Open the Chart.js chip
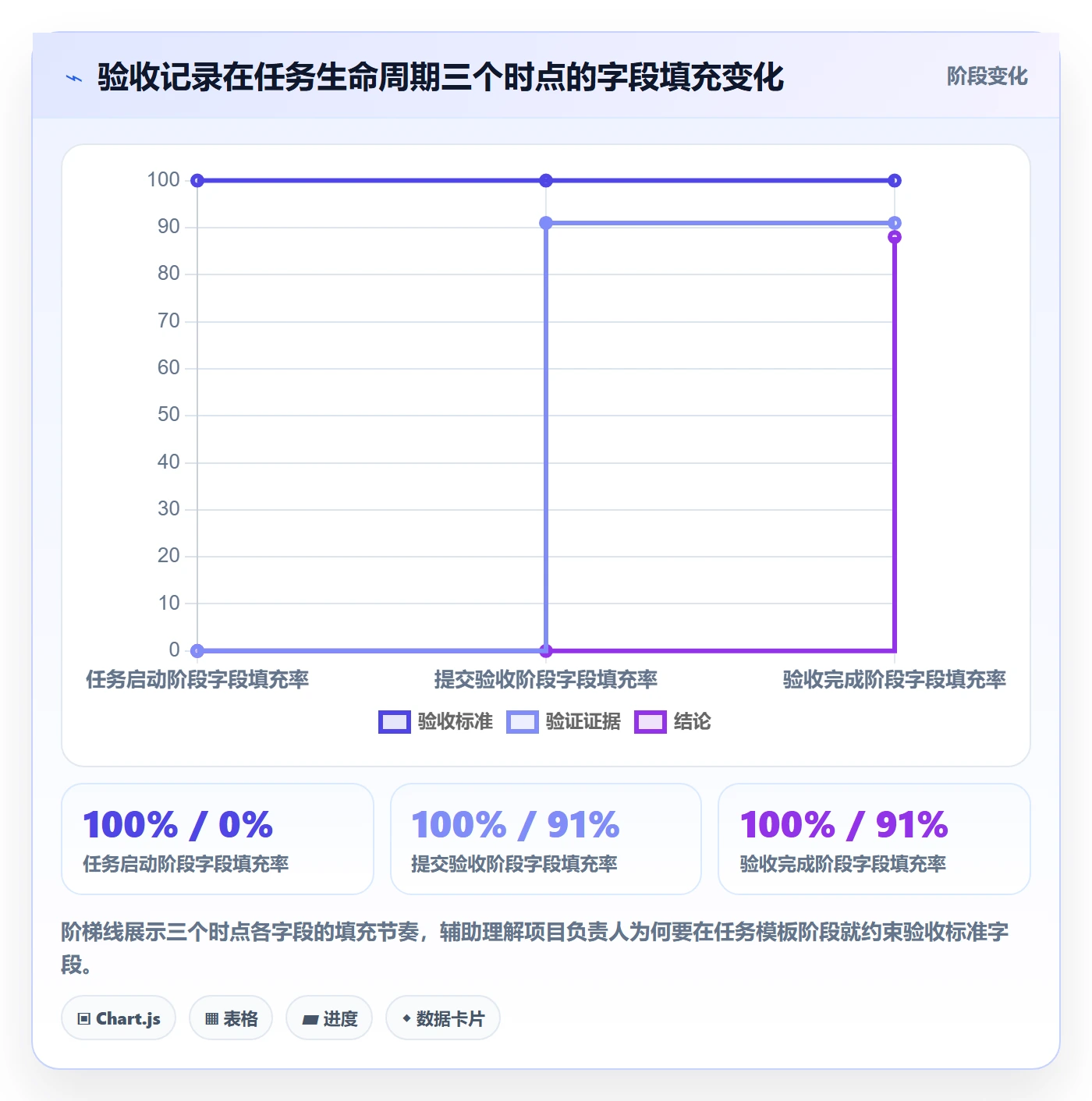Screen dimensions: 1092x1101 (119, 1018)
